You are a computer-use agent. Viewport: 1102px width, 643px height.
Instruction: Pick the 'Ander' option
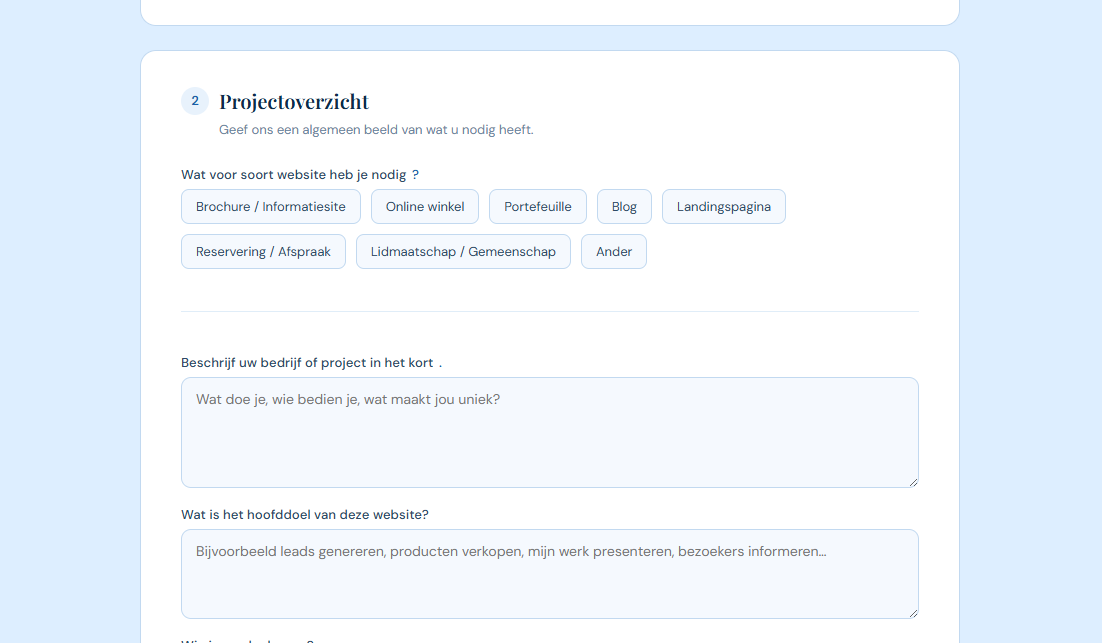tap(613, 251)
